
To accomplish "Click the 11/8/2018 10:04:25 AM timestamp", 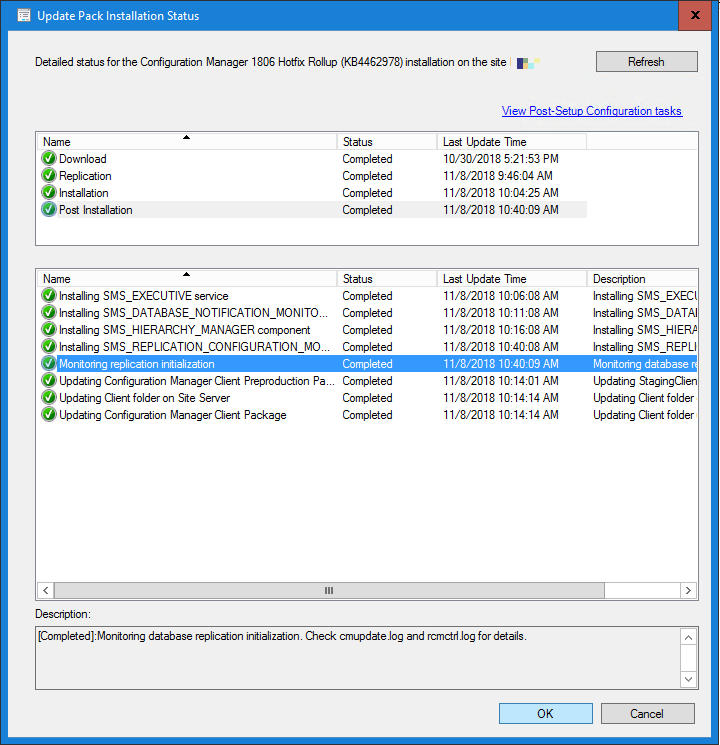I will 500,193.
